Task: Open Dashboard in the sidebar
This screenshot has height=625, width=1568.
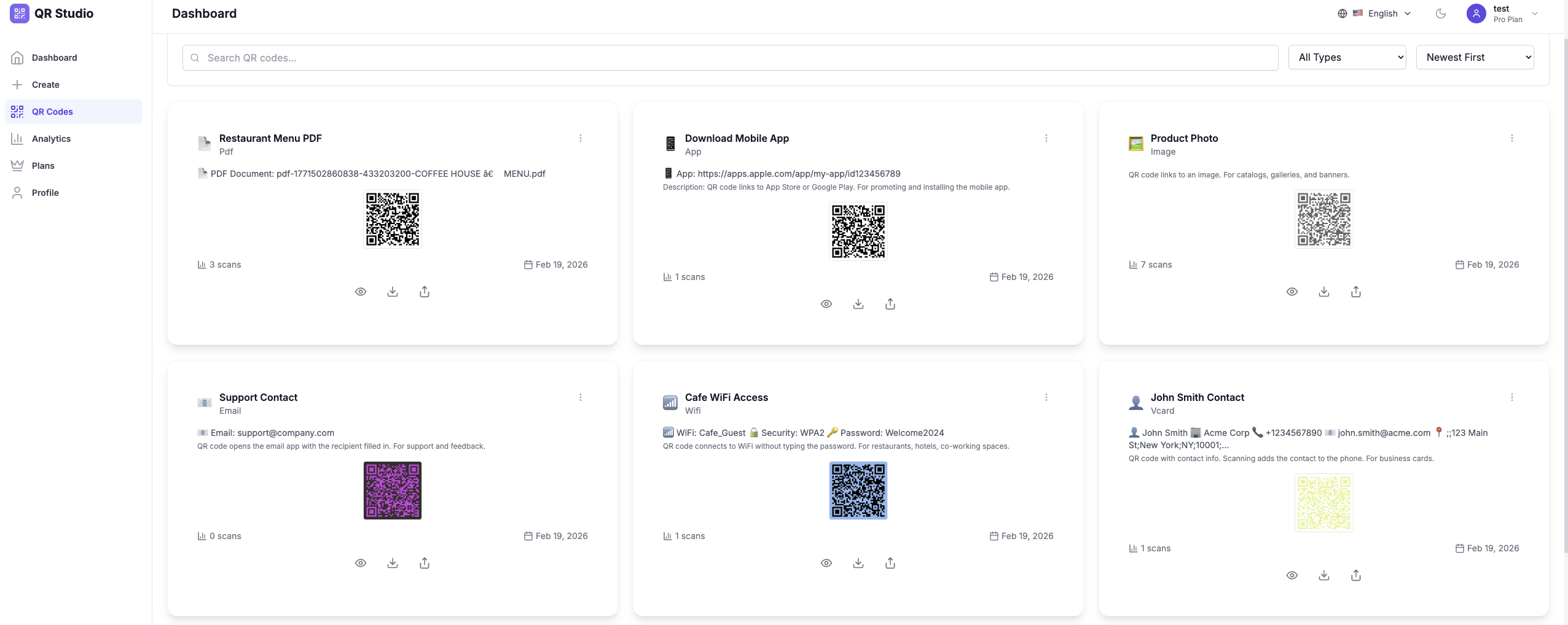Action: click(x=73, y=58)
